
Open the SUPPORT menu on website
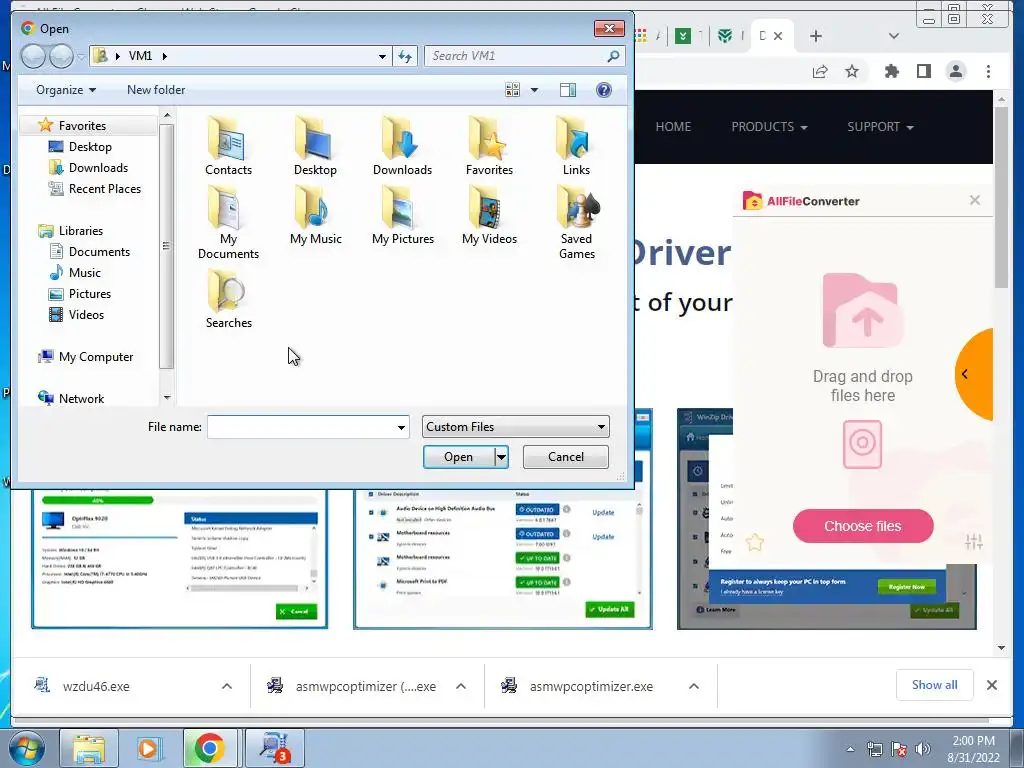click(x=880, y=127)
